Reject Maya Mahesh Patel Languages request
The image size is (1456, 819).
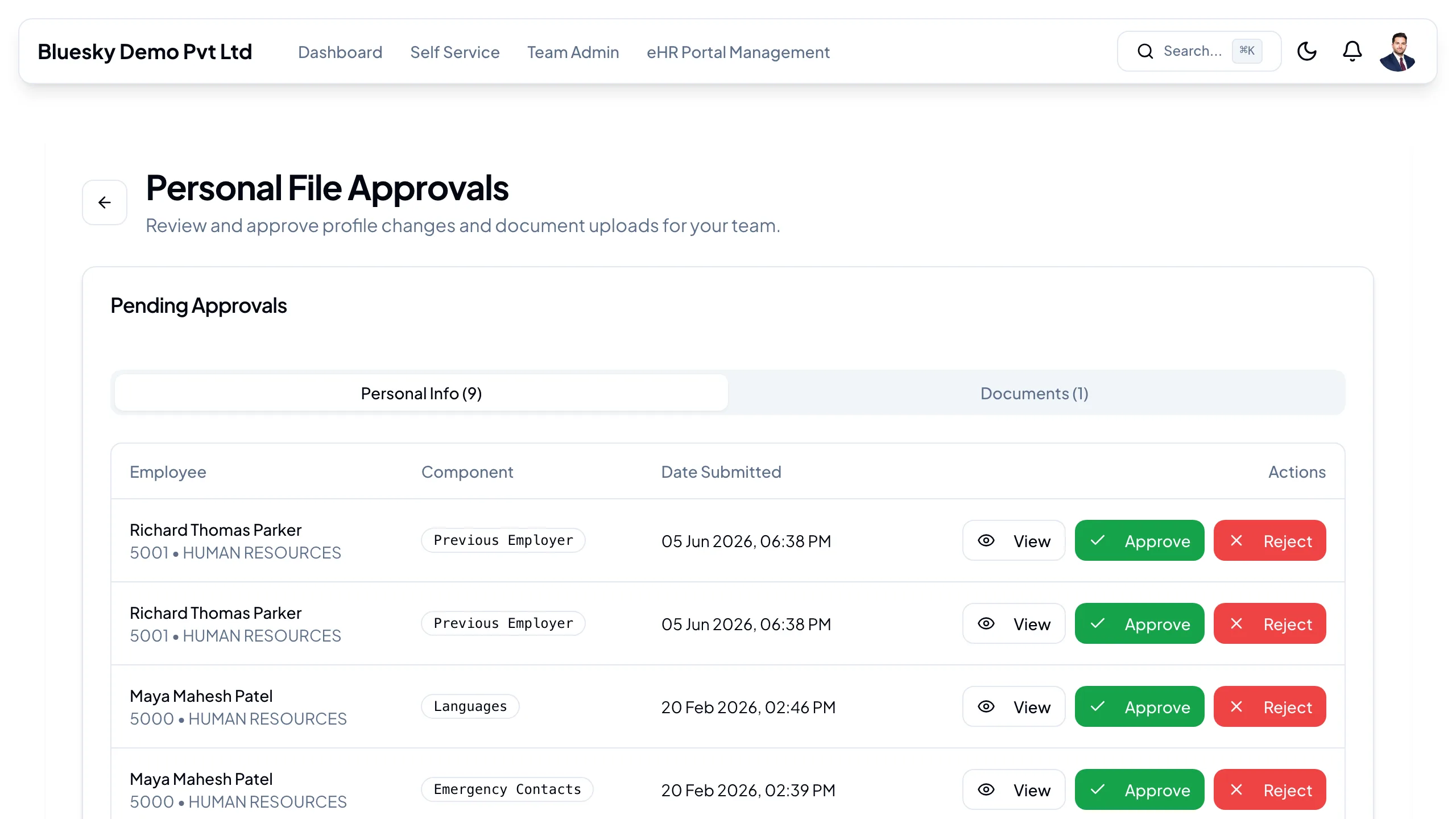pos(1269,706)
